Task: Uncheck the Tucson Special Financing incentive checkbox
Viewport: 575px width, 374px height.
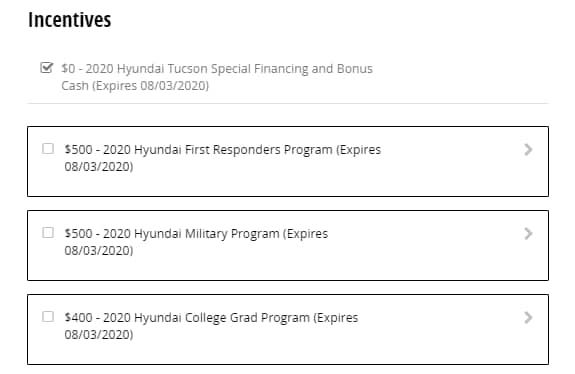Action: 47,68
